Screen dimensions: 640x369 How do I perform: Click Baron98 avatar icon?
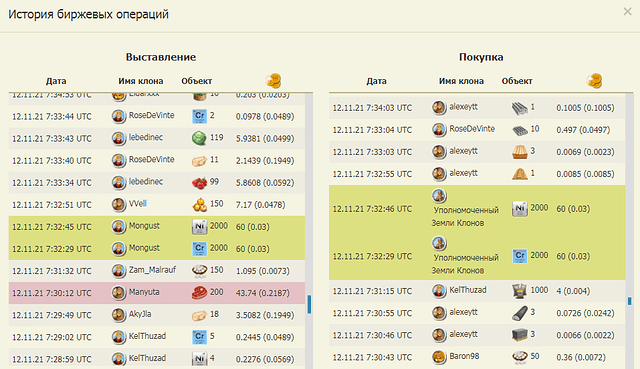(x=439, y=357)
